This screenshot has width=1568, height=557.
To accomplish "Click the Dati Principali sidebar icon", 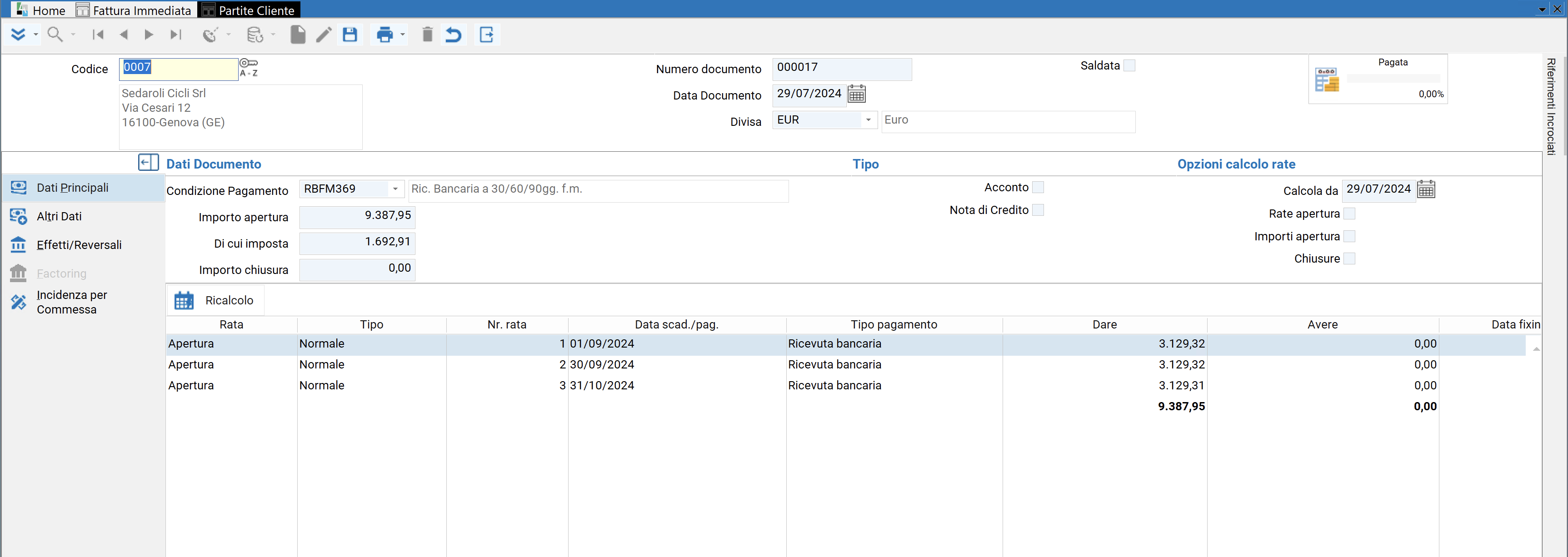I will click(18, 188).
